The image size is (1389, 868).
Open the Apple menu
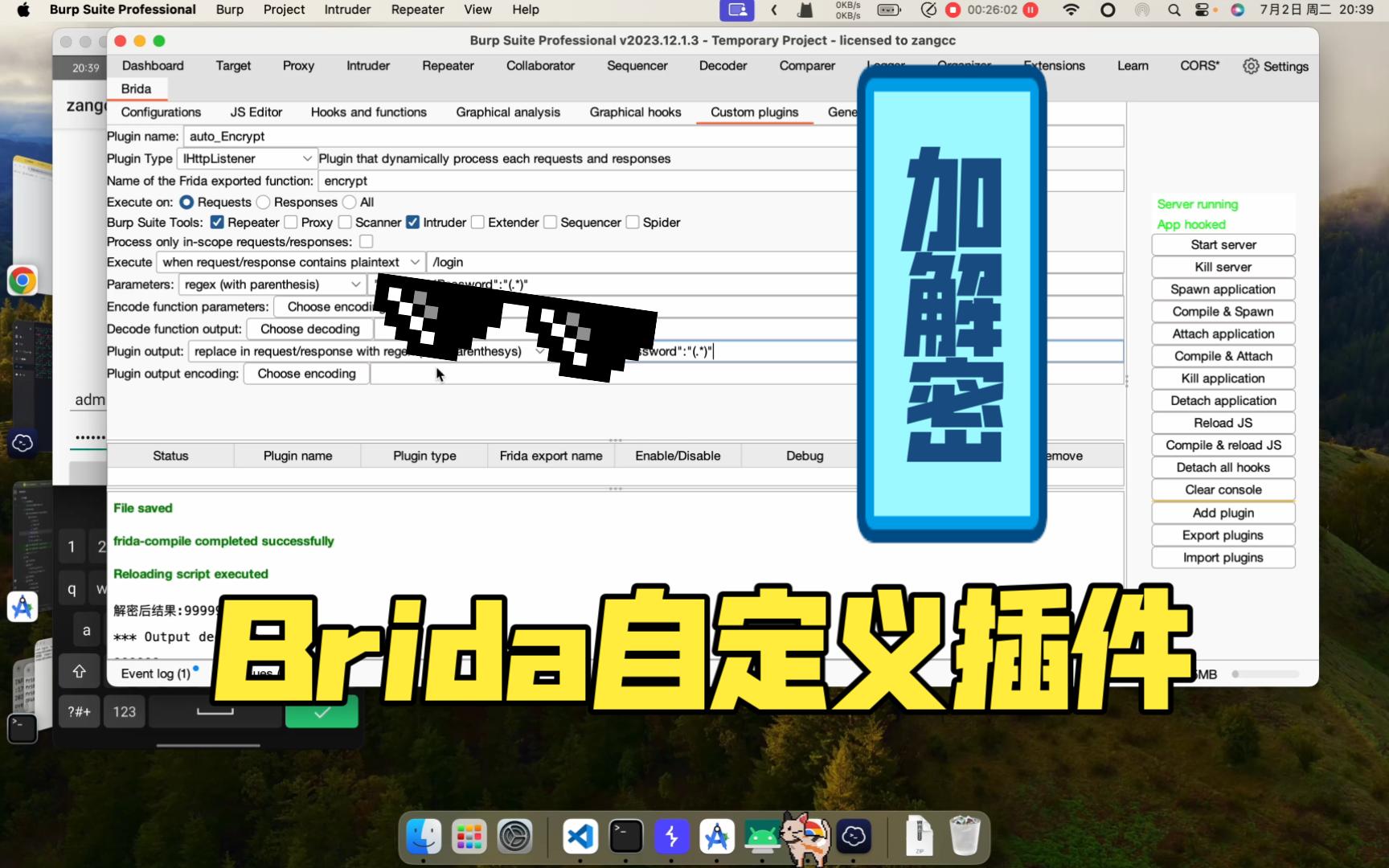click(23, 10)
